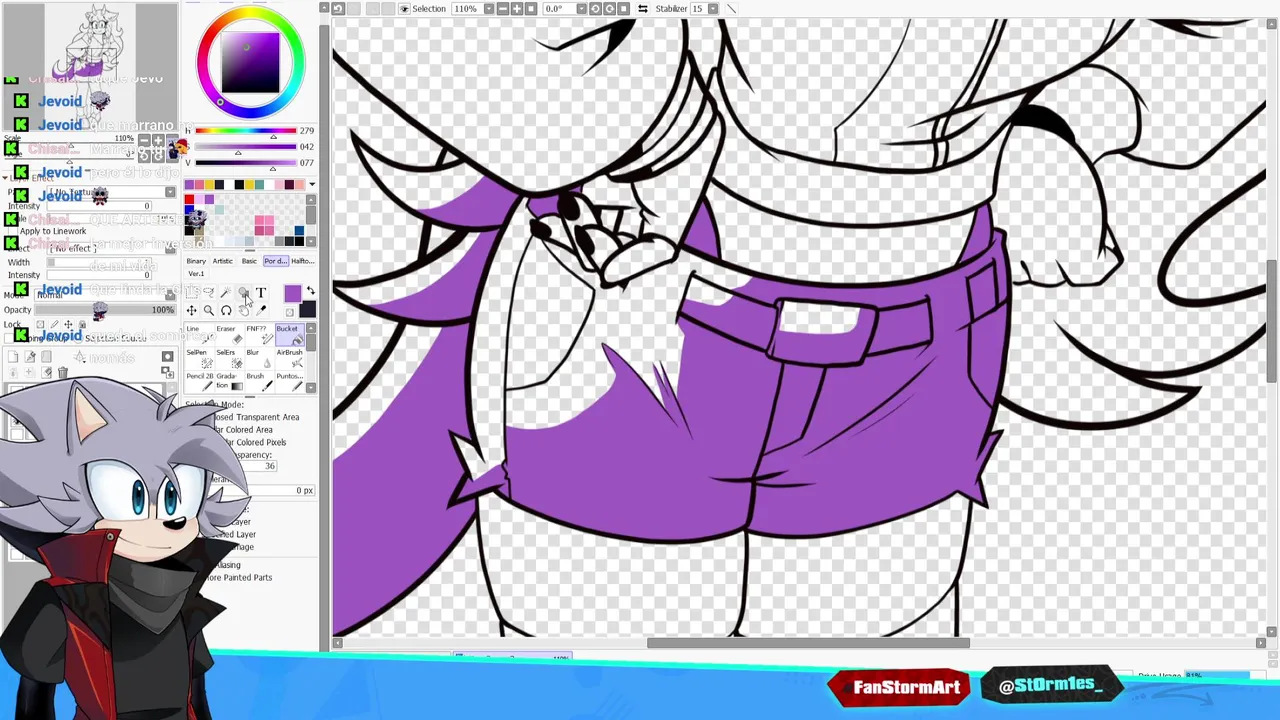Open the Stabilizer level dropdown
This screenshot has height=720, width=1280.
click(x=714, y=8)
